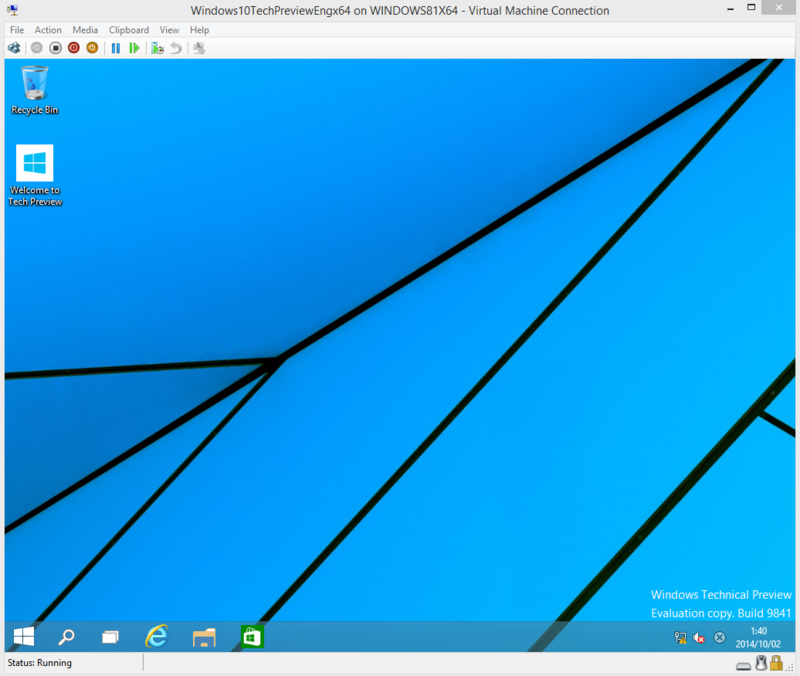Click the red Shut Down icon
The image size is (800, 676).
point(74,48)
